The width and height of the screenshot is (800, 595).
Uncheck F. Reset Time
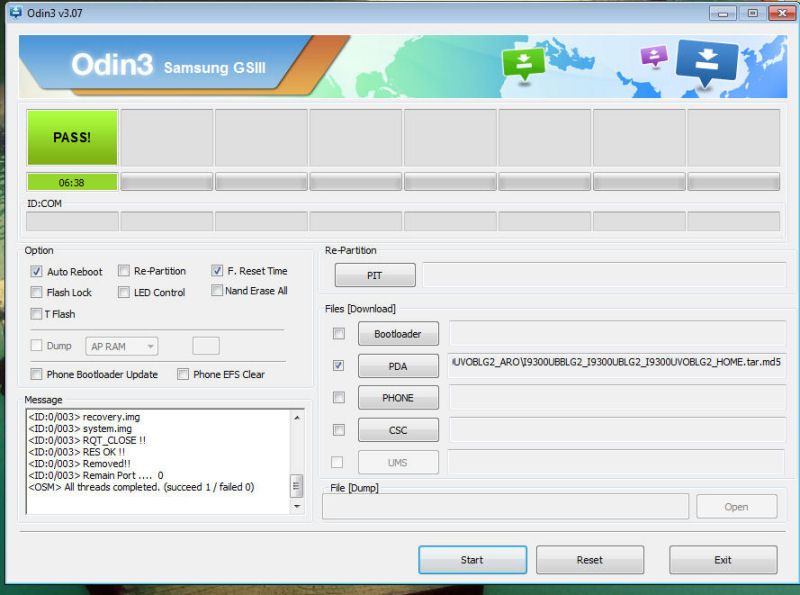217,270
